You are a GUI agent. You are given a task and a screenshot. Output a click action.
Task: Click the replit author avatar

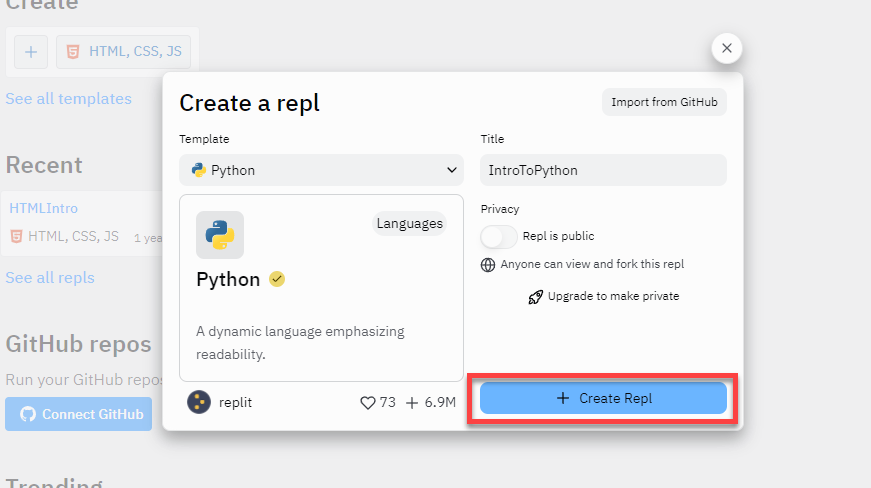[199, 402]
